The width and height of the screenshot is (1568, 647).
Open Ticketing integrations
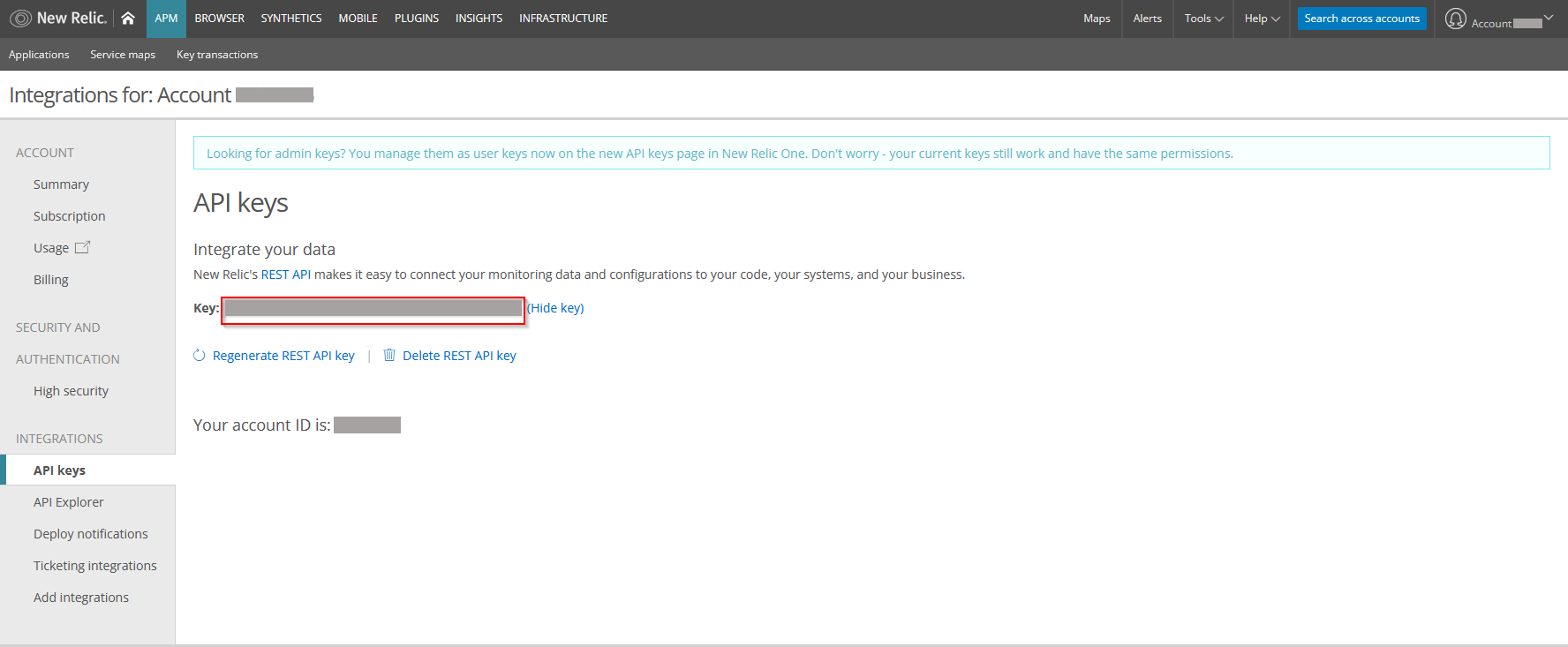point(95,566)
